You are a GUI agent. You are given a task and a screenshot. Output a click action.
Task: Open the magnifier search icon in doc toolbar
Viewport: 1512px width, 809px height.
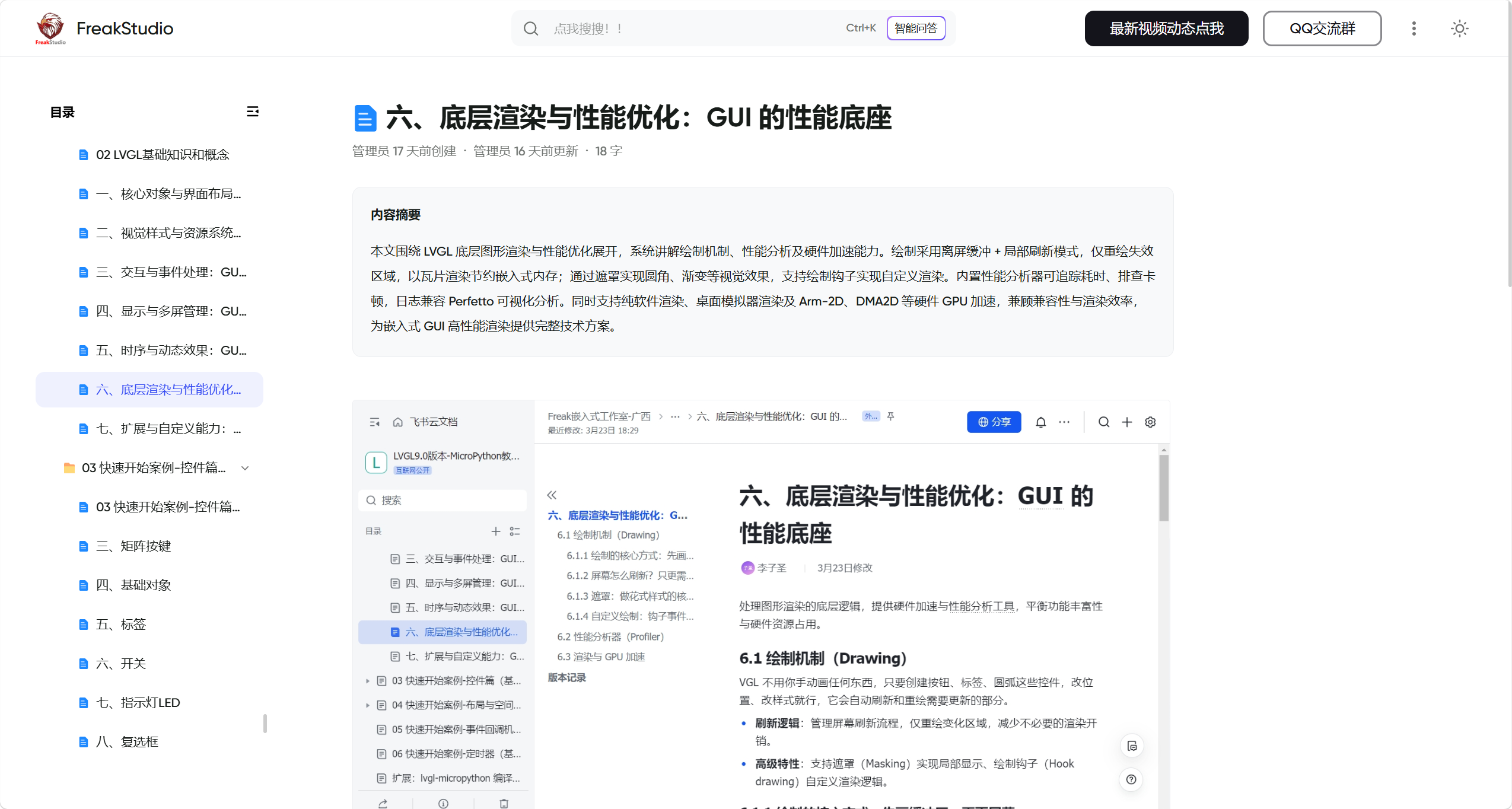click(x=1103, y=422)
